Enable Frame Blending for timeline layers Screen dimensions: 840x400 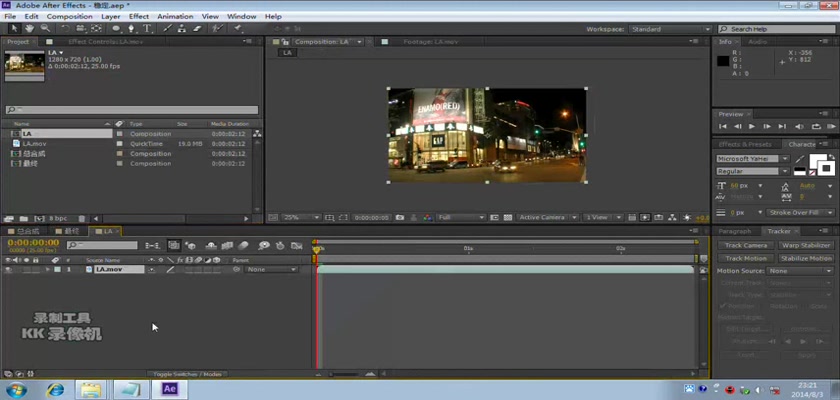point(227,245)
